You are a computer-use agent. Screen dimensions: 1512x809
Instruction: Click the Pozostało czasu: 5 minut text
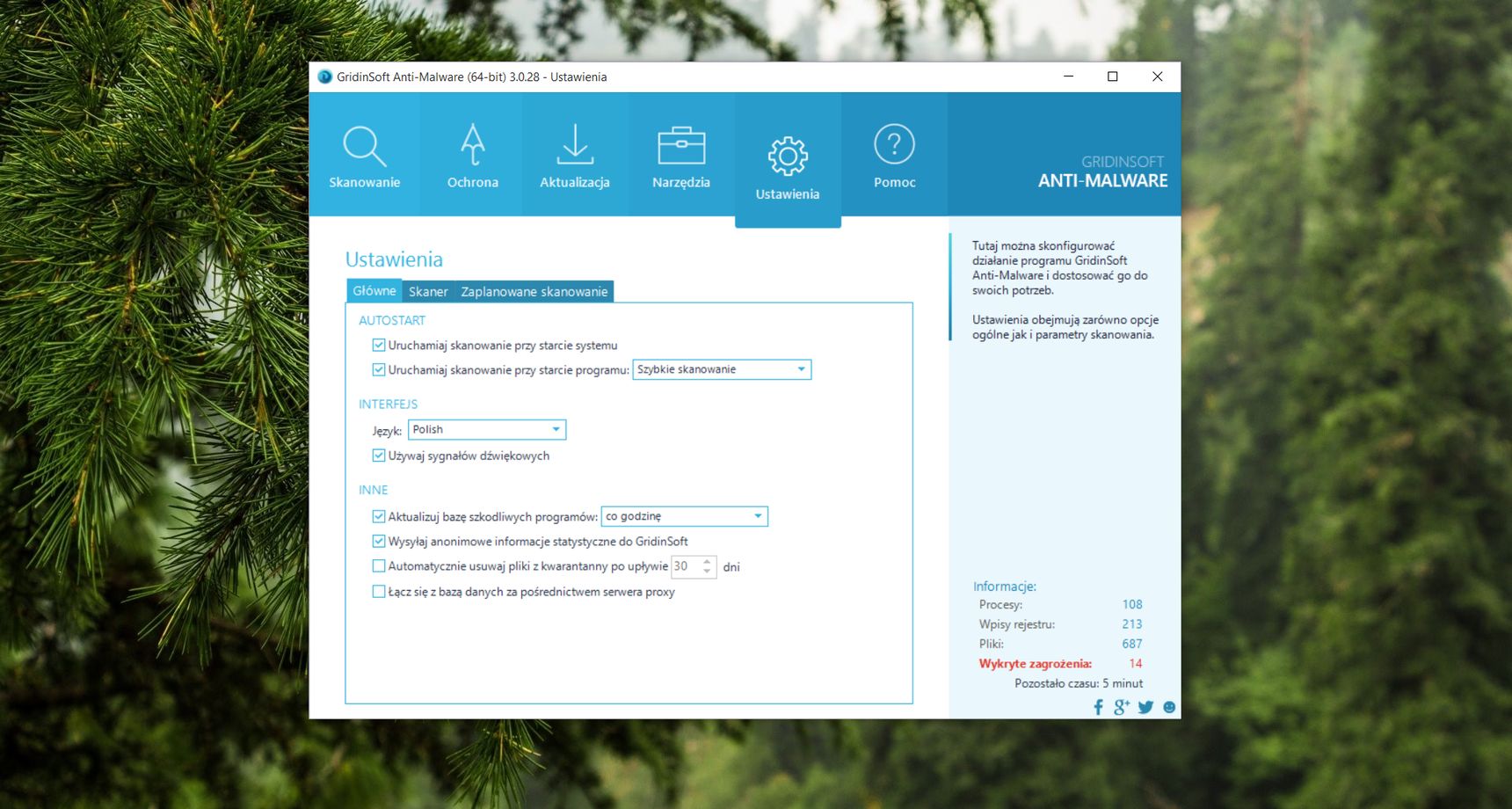coord(1079,683)
